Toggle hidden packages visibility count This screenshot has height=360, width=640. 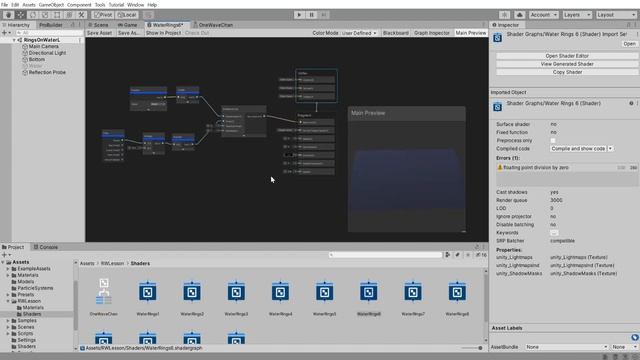point(481,255)
